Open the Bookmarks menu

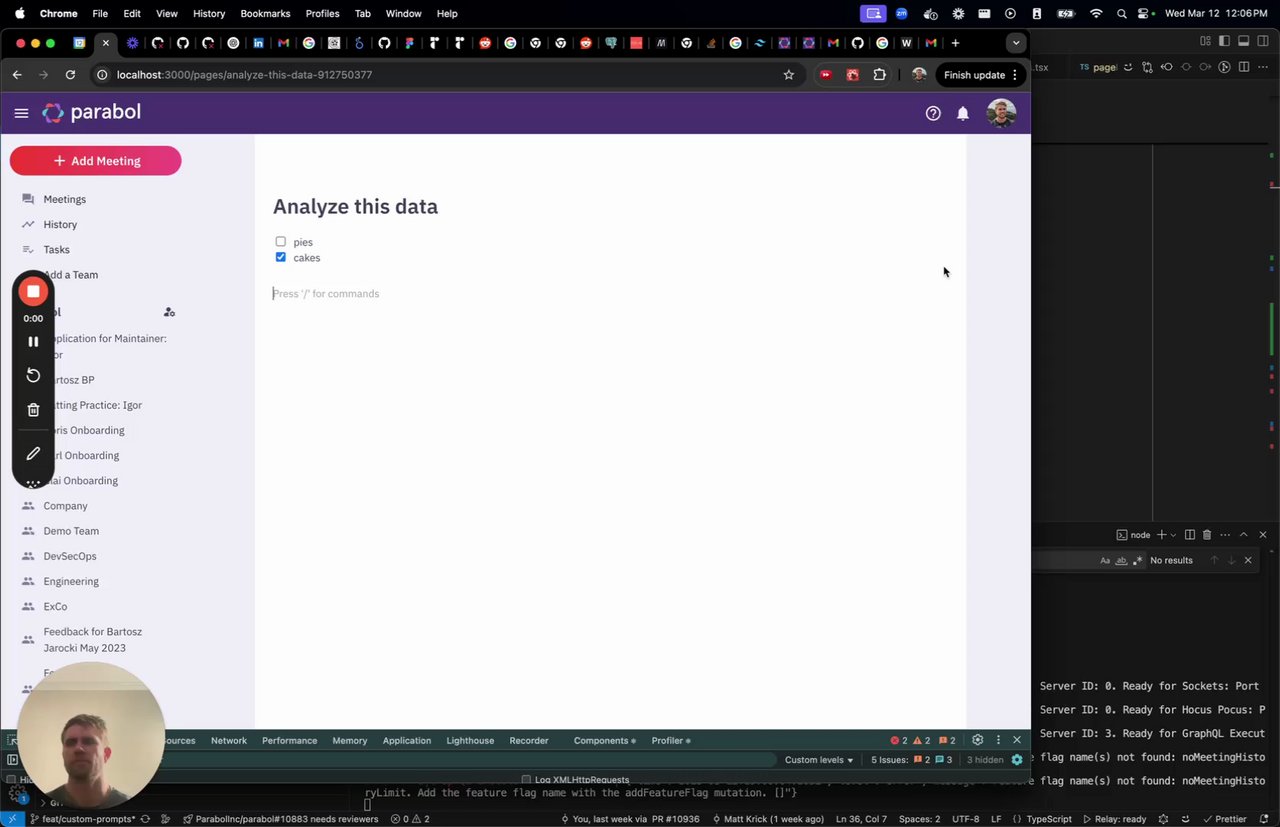tap(265, 13)
